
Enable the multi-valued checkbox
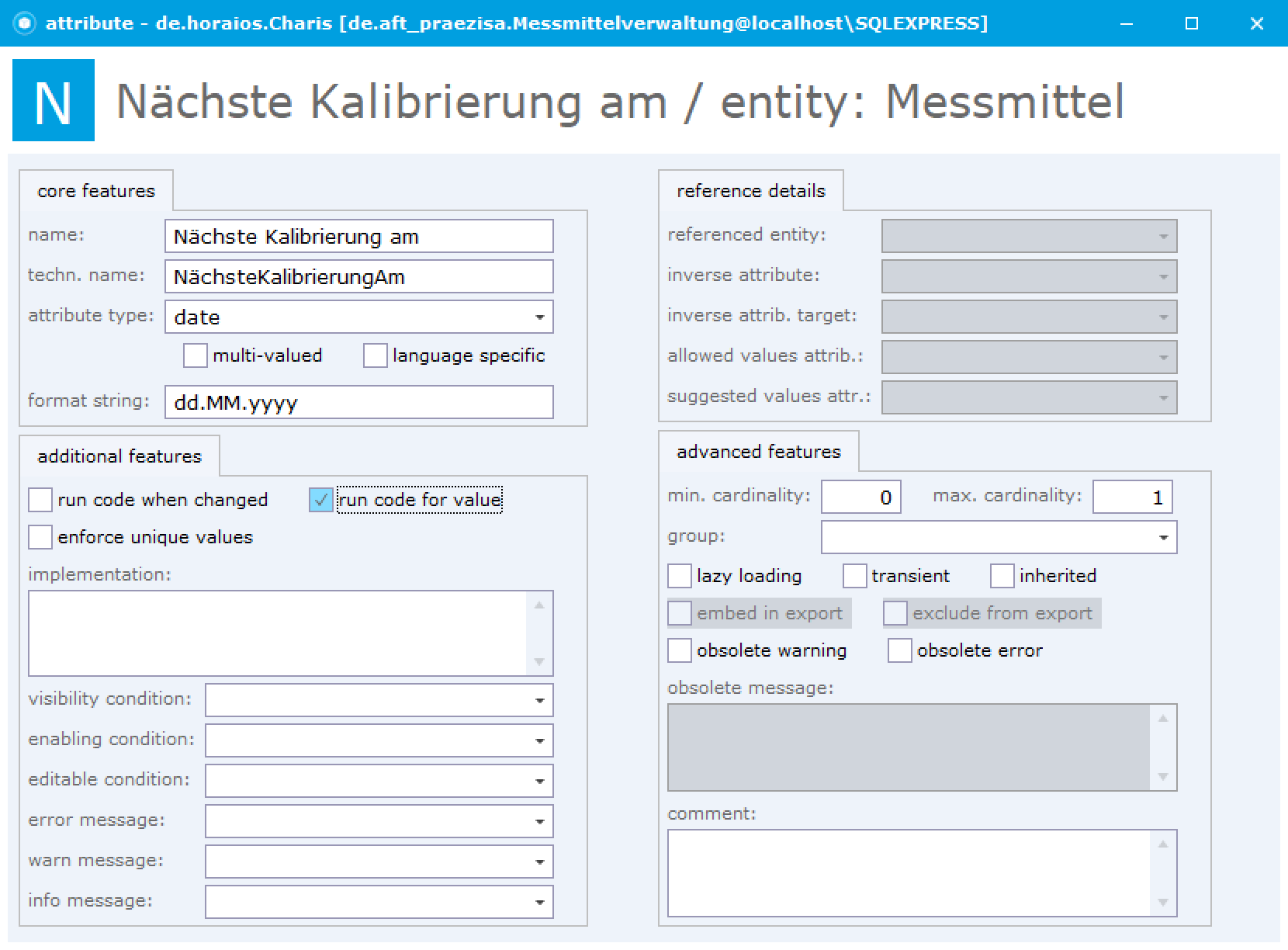(x=196, y=355)
